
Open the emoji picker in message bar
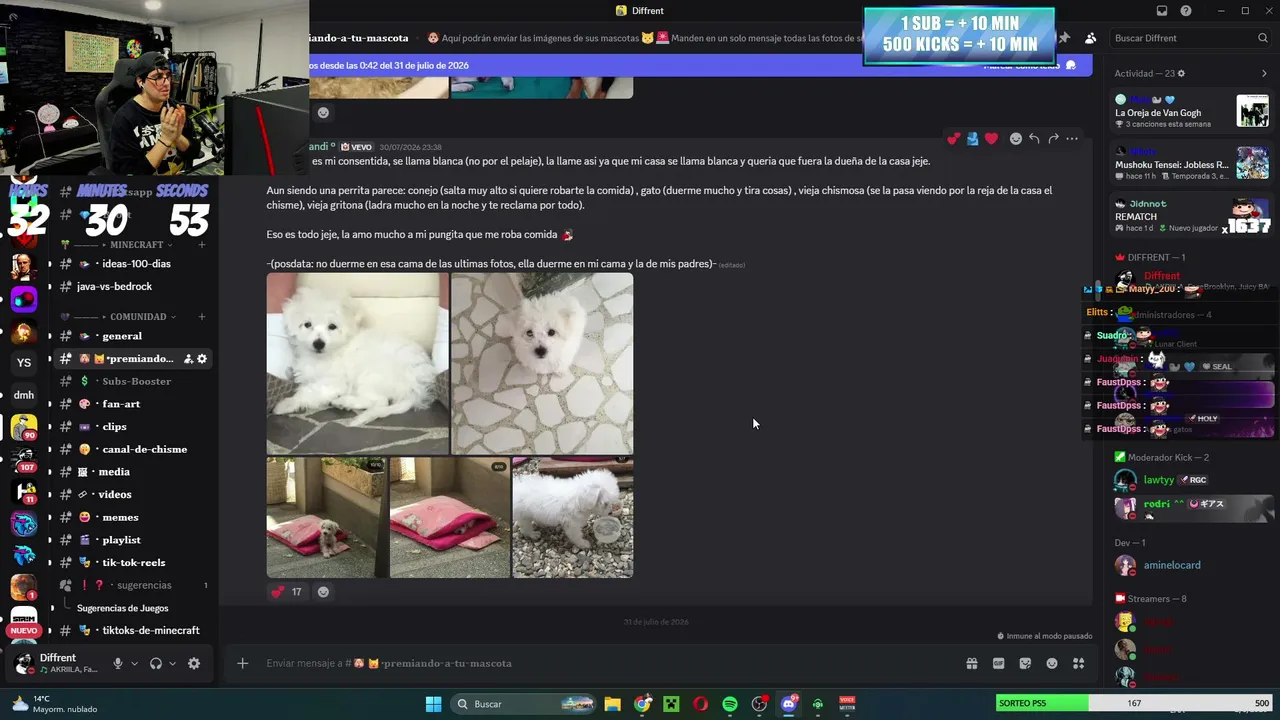point(1052,663)
